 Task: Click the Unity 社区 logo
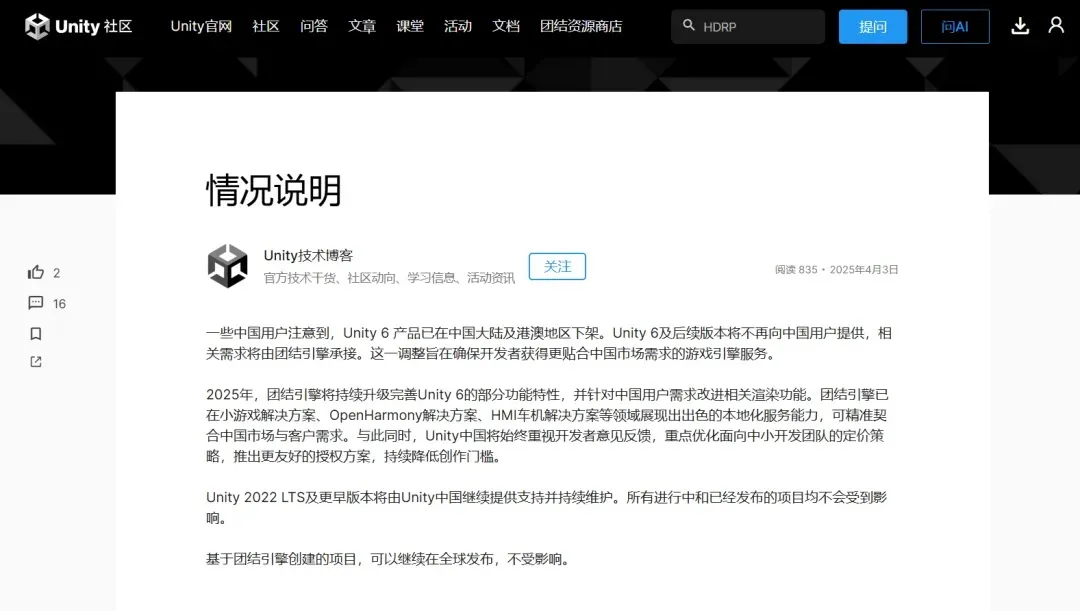78,26
